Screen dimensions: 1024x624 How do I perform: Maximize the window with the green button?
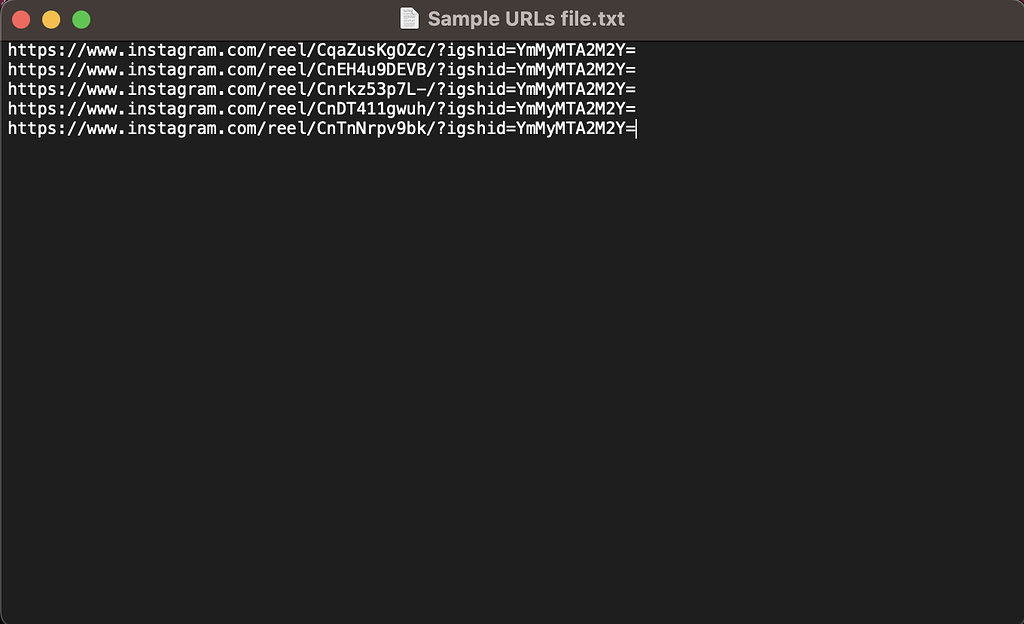coord(81,20)
